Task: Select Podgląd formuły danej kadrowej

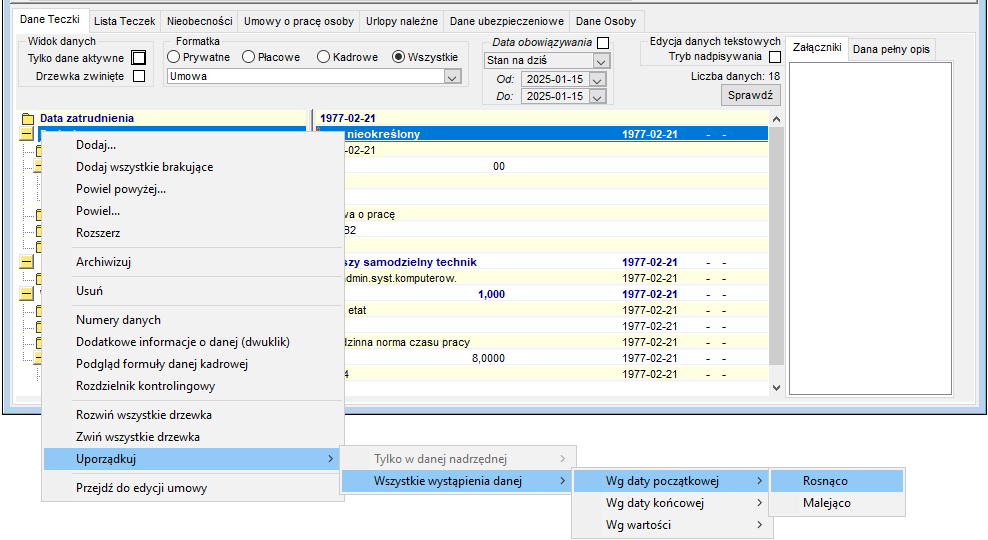Action: pos(162,364)
